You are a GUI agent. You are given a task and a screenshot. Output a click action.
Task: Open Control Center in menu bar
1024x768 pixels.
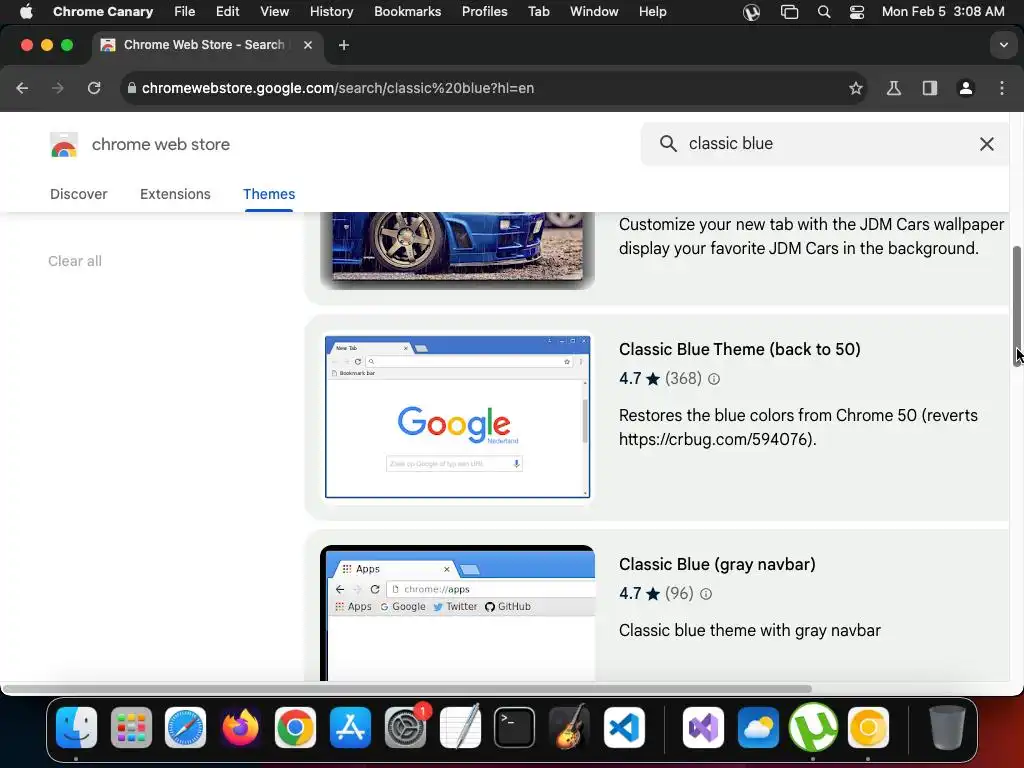click(857, 12)
